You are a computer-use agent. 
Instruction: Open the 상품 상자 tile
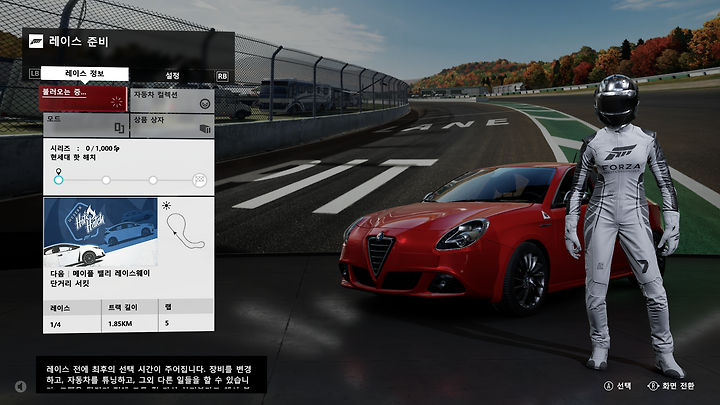[x=172, y=125]
